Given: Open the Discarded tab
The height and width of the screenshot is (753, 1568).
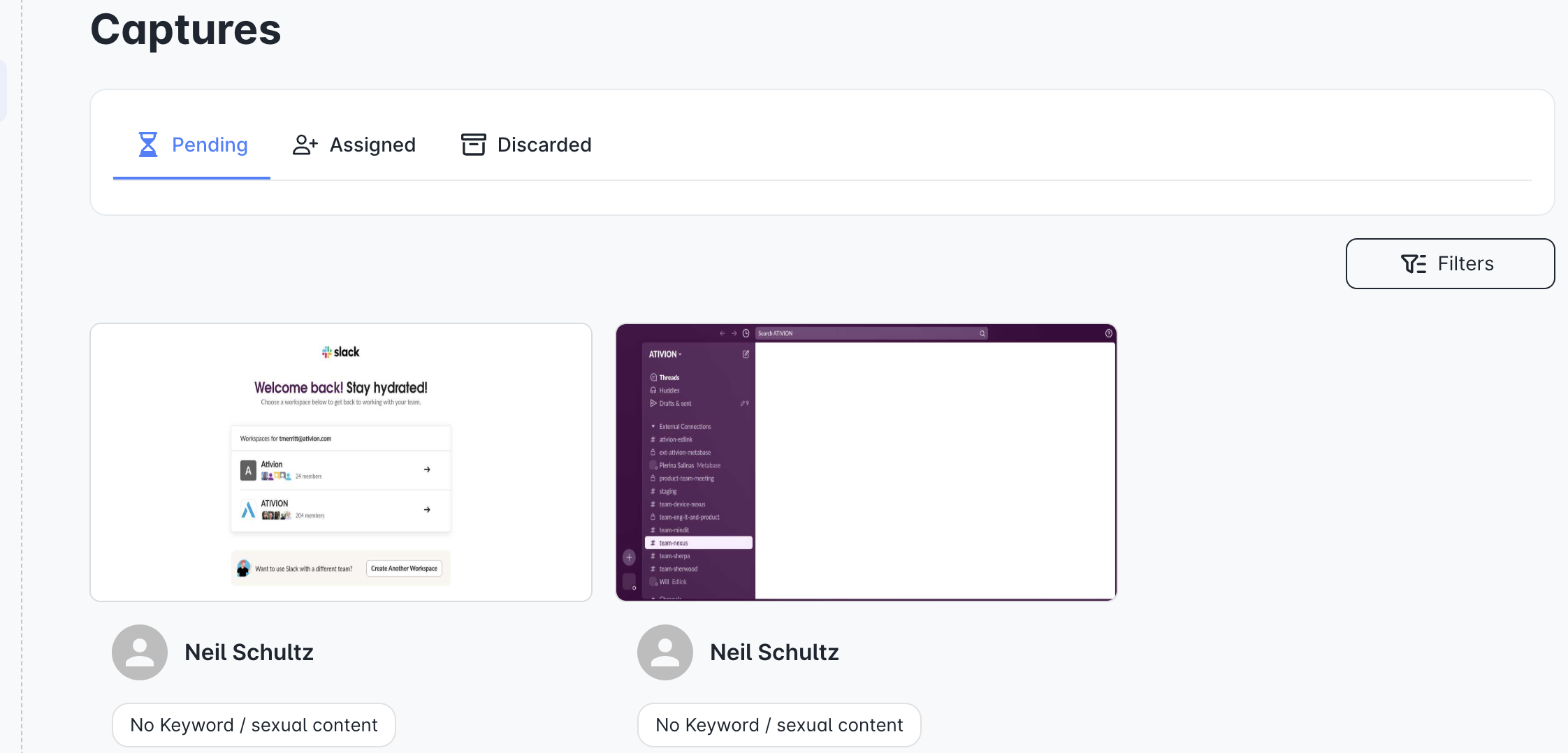Looking at the screenshot, I should click(526, 145).
